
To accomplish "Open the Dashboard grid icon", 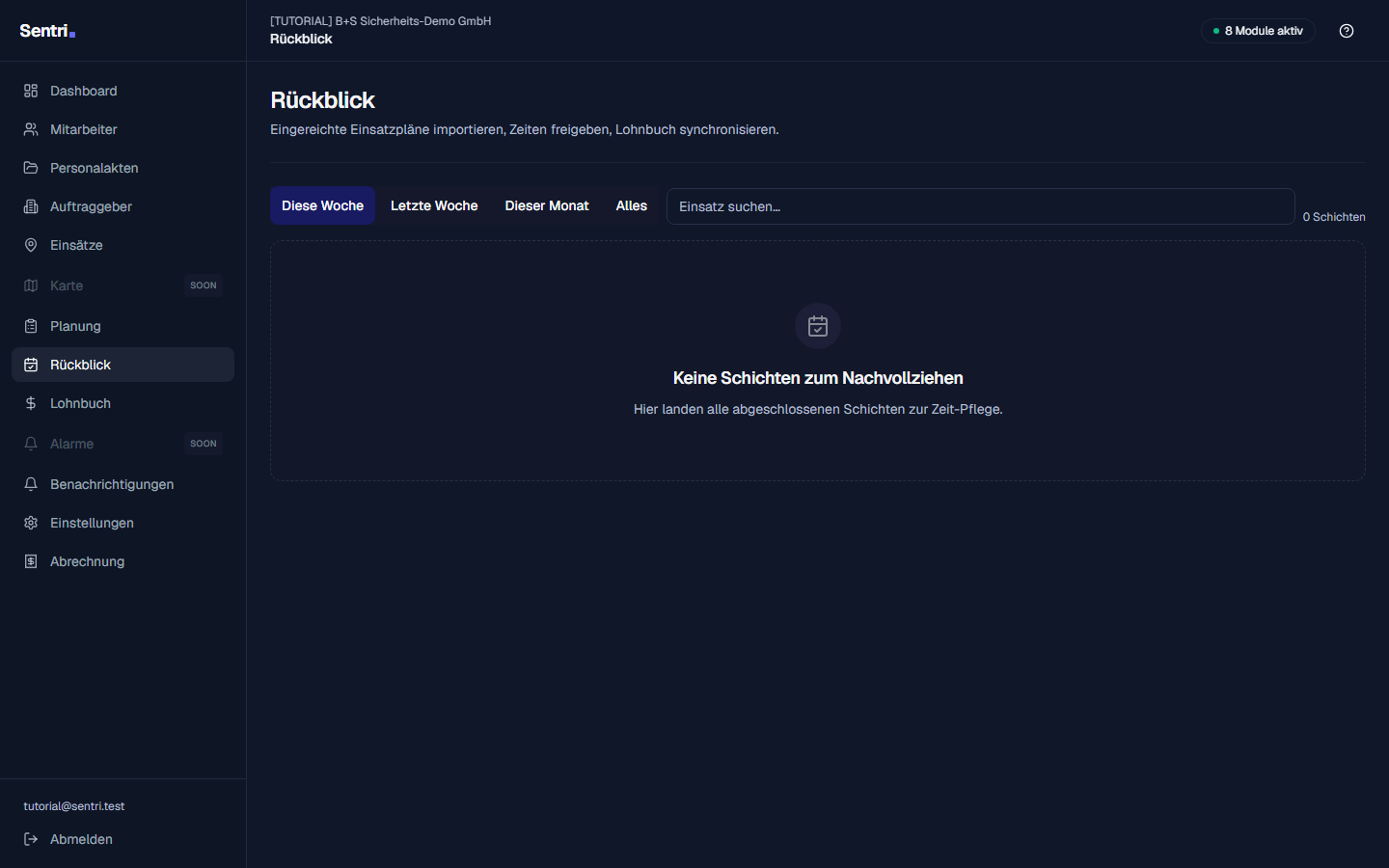I will 31,91.
